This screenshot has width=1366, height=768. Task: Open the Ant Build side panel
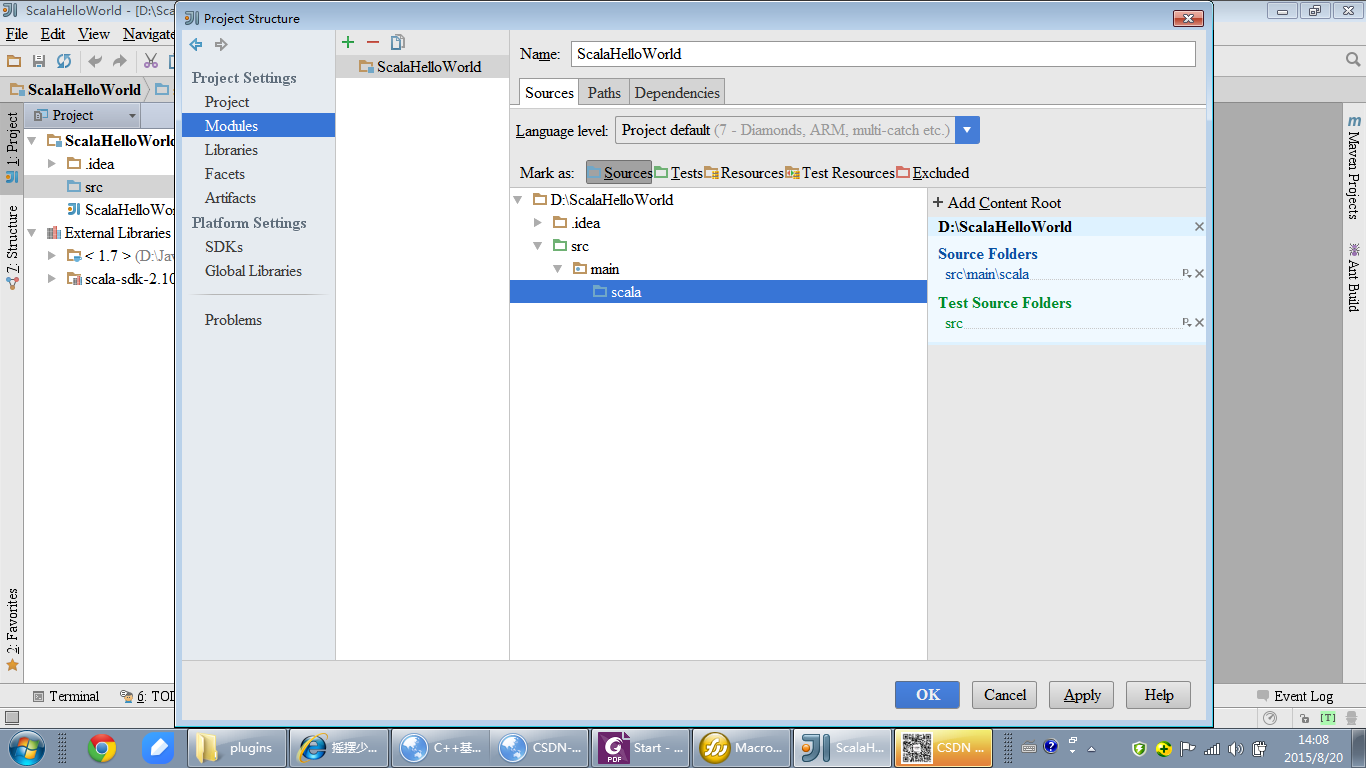click(1354, 276)
